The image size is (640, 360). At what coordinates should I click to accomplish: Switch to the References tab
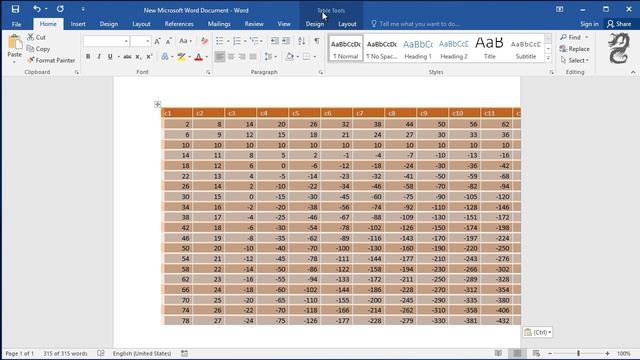pos(179,24)
